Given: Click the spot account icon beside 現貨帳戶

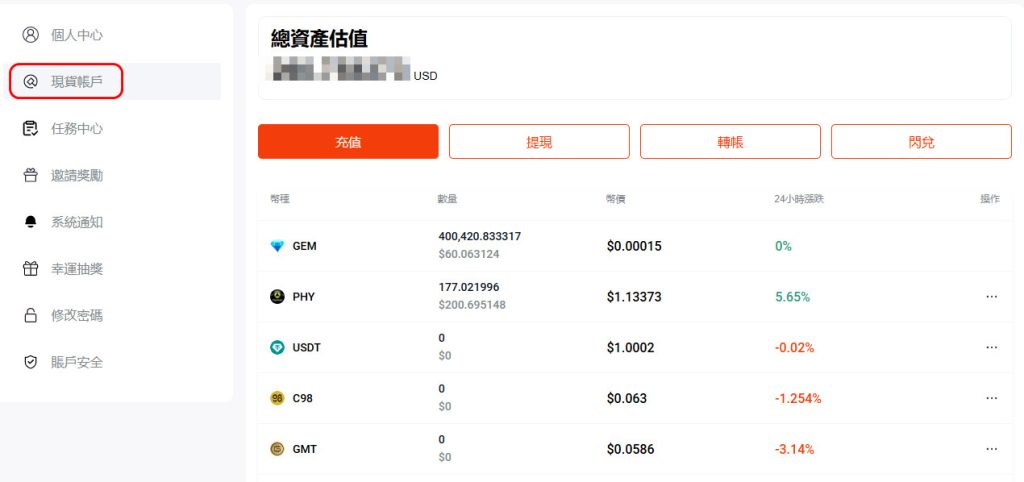Looking at the screenshot, I should pyautogui.click(x=31, y=82).
